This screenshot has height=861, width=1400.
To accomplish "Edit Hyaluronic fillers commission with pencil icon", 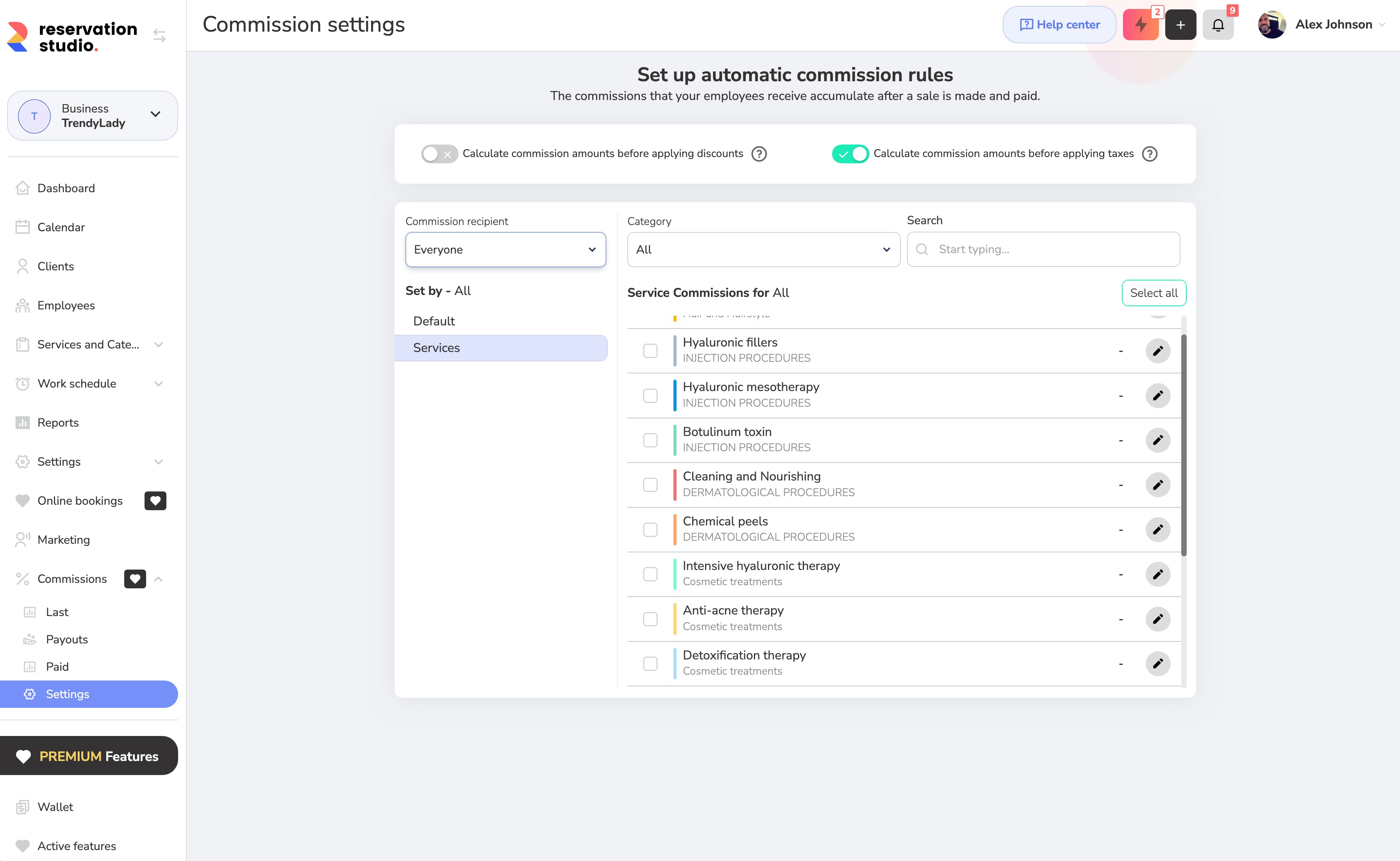I will pyautogui.click(x=1157, y=351).
